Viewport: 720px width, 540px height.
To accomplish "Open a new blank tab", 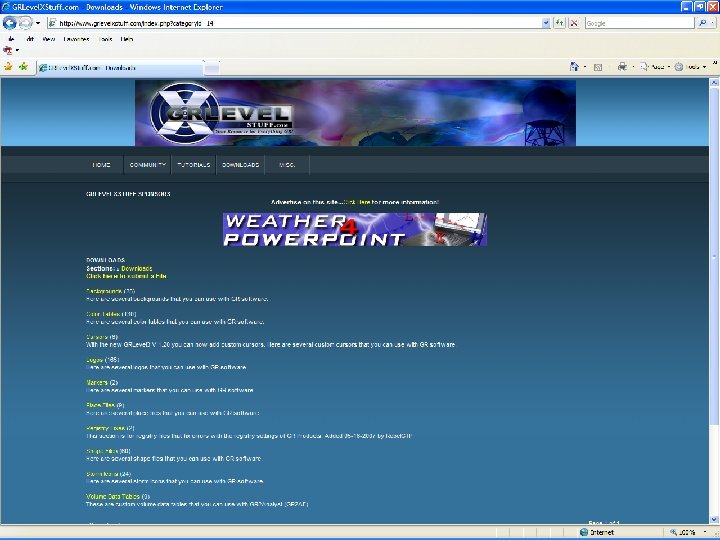I will pyautogui.click(x=211, y=68).
